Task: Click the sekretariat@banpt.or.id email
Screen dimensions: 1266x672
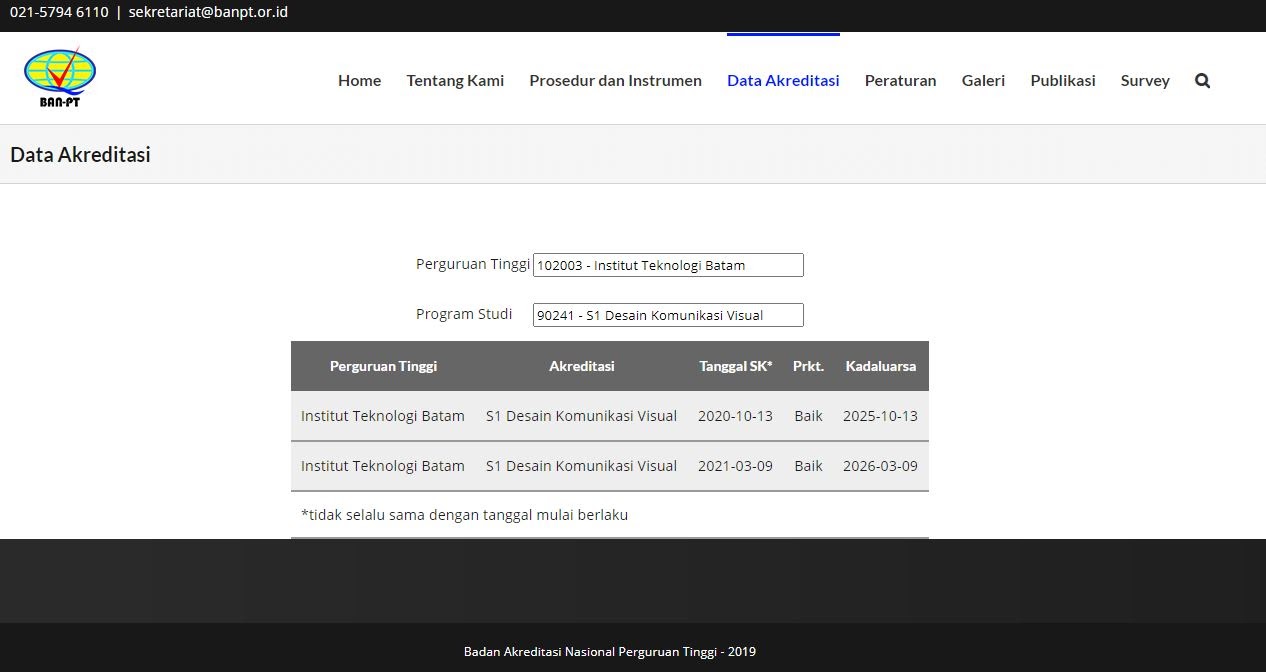Action: tap(208, 13)
